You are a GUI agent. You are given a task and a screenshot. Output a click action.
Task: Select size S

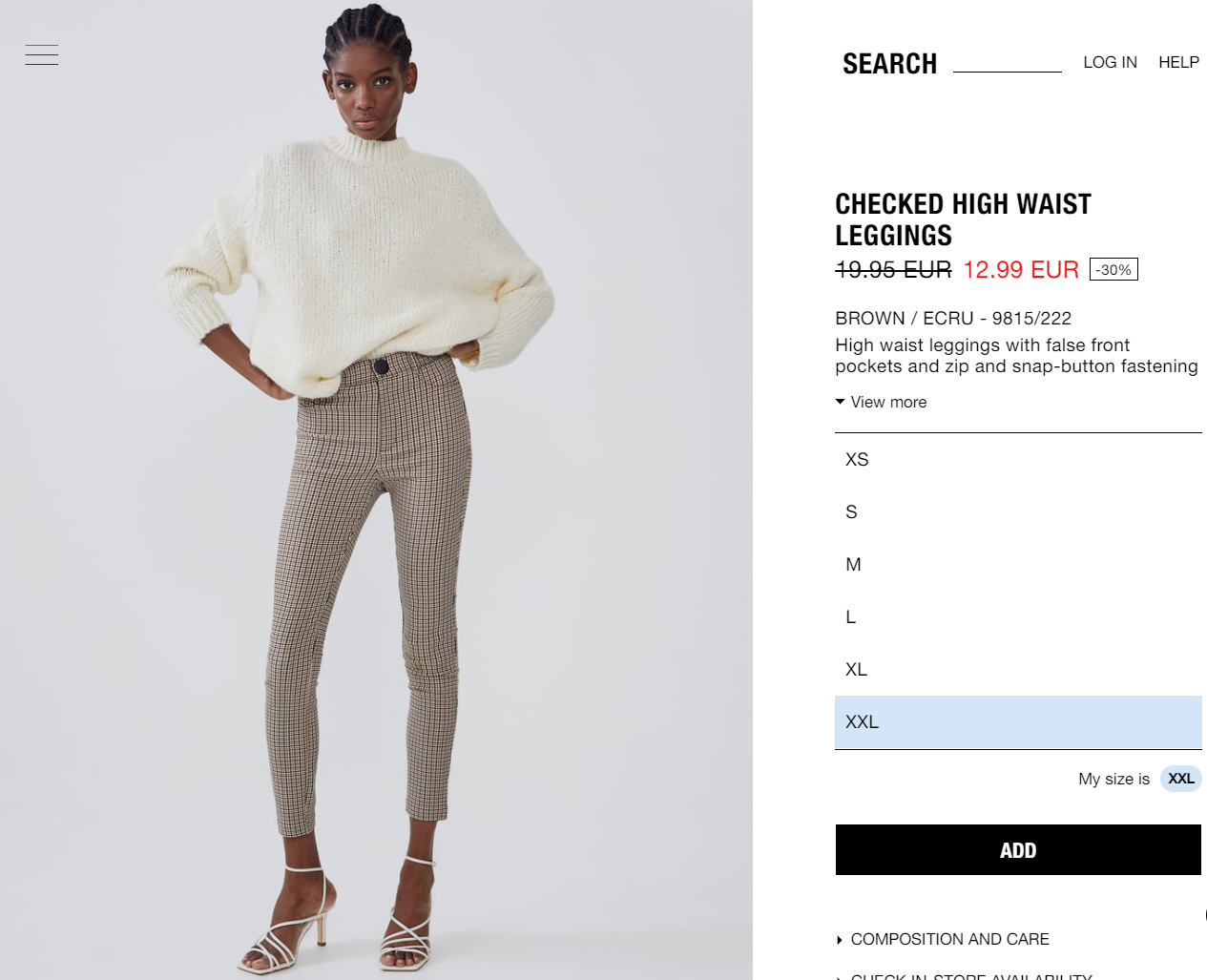point(1018,511)
